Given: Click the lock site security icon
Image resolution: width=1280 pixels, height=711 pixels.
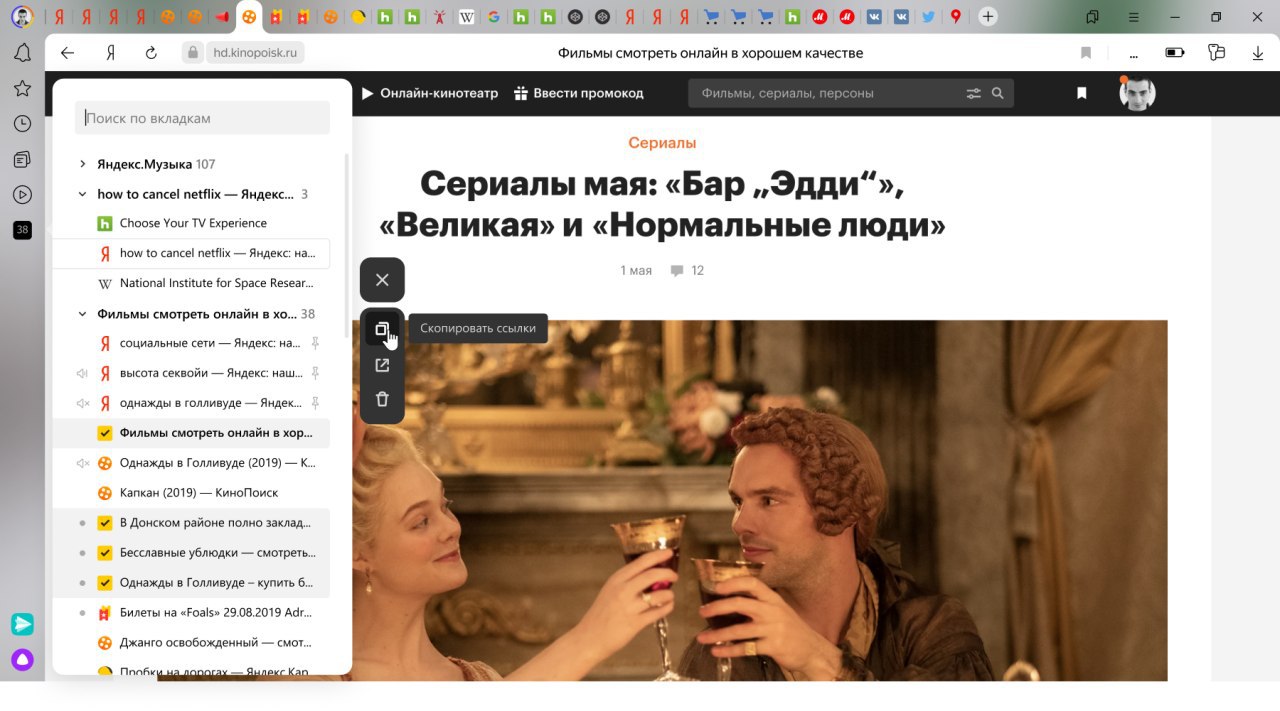Looking at the screenshot, I should click(193, 53).
